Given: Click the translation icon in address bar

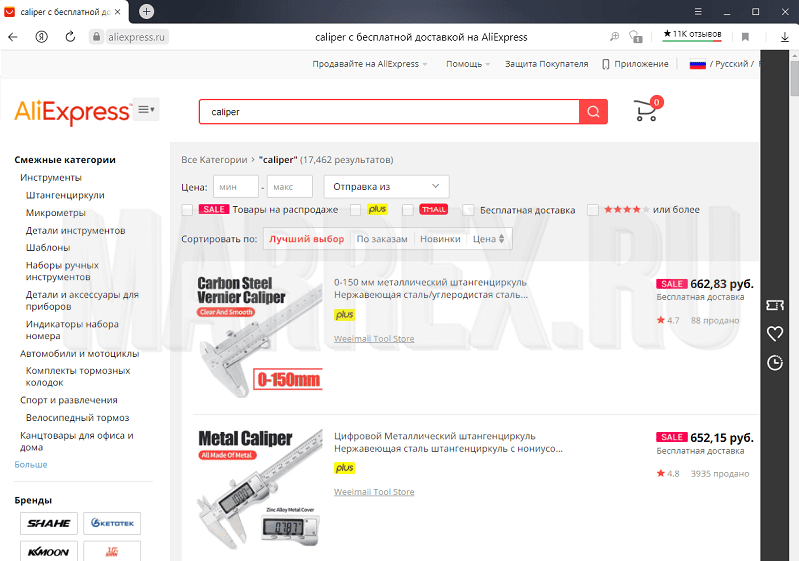Looking at the screenshot, I should [635, 37].
